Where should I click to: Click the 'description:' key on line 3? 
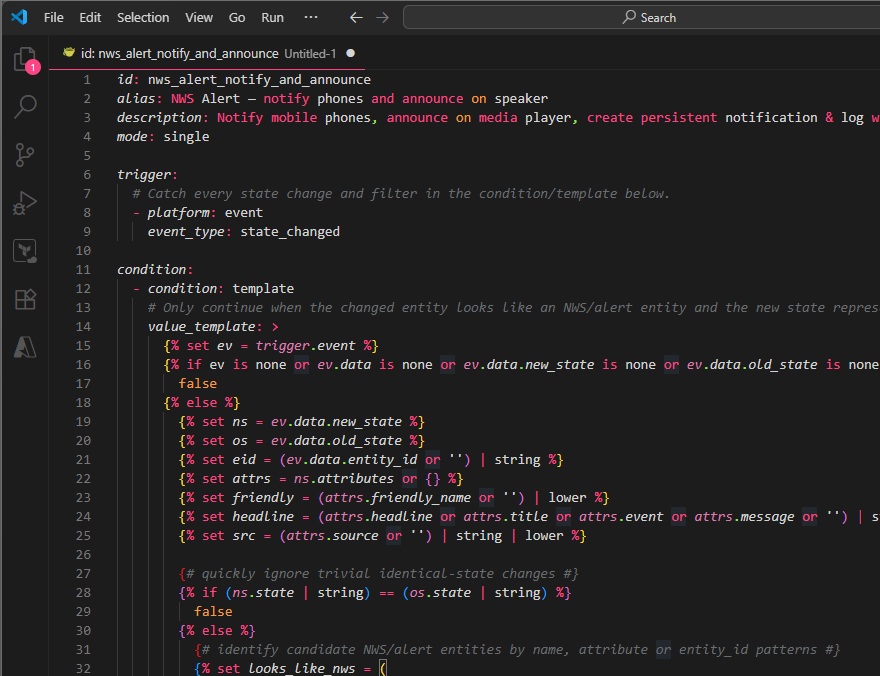click(163, 118)
